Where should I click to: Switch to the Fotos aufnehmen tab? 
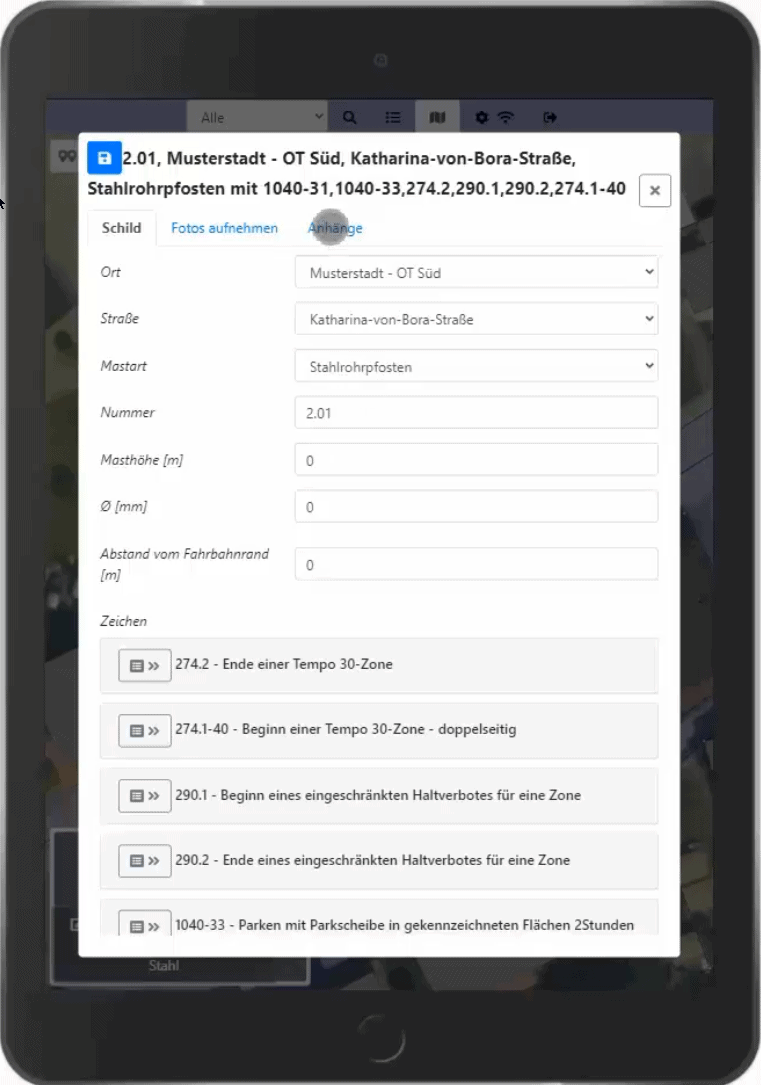(224, 228)
